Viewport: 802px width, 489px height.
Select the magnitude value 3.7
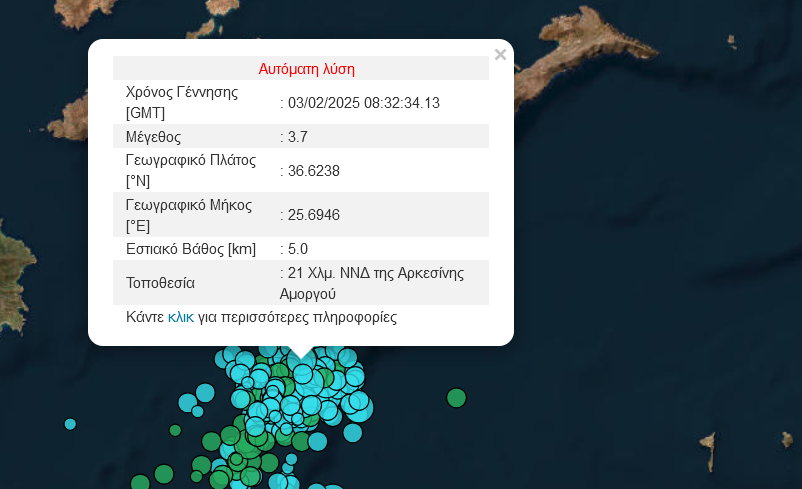pos(298,137)
